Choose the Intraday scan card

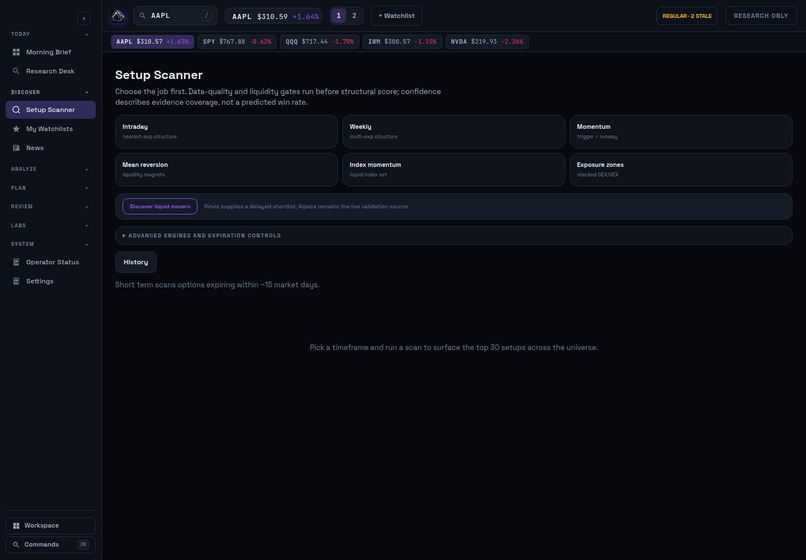pyautogui.click(x=227, y=132)
